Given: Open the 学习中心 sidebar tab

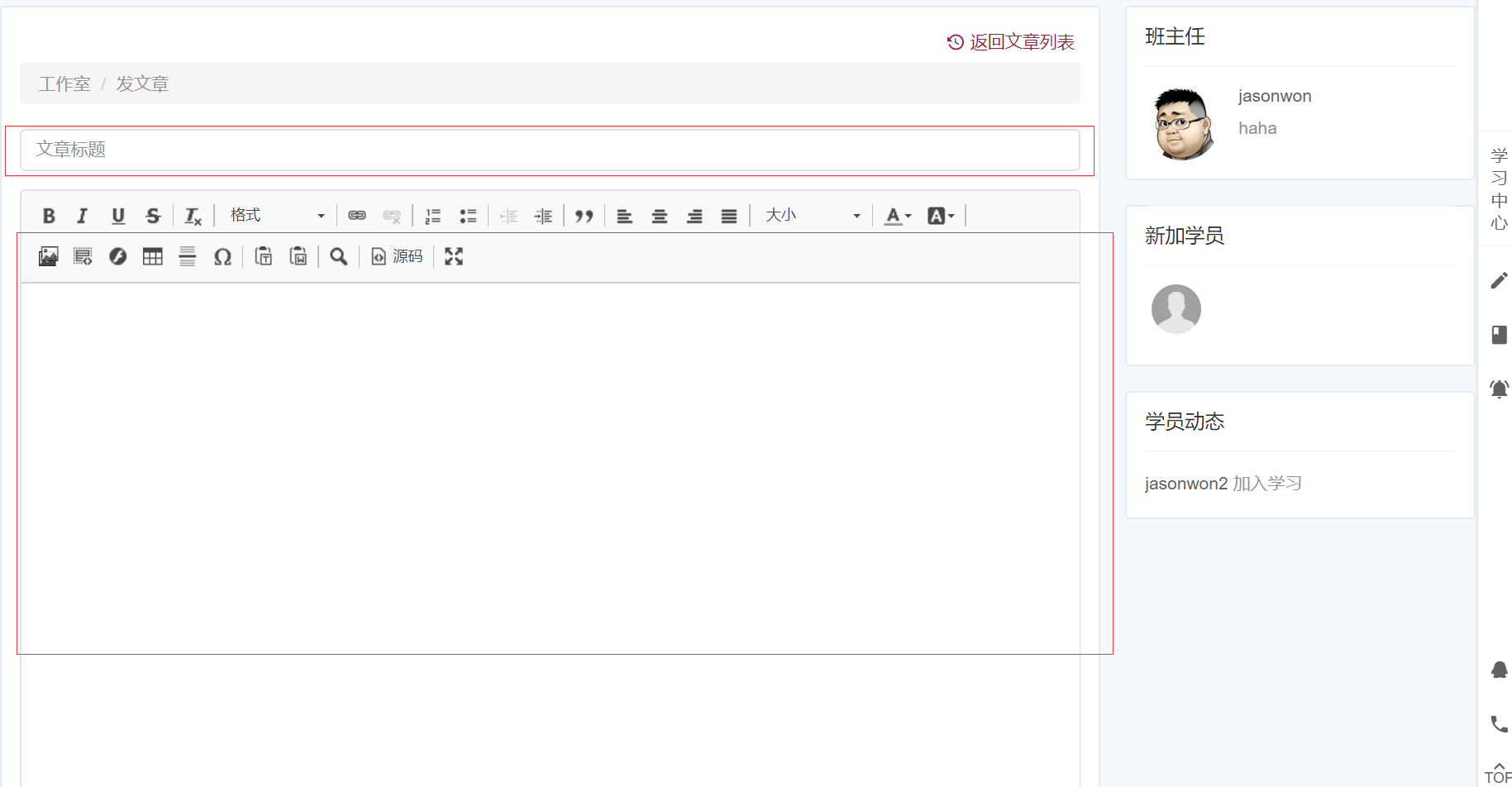Looking at the screenshot, I should [x=1499, y=188].
